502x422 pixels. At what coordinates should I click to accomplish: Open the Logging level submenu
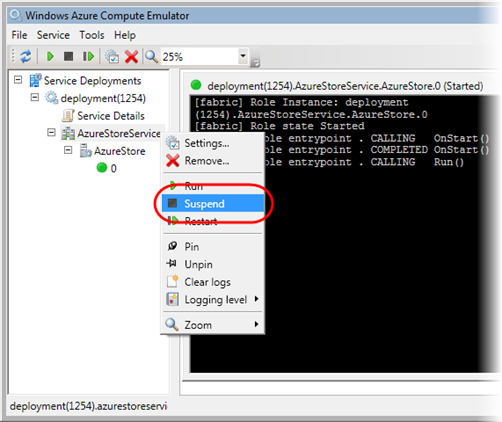pyautogui.click(x=213, y=299)
